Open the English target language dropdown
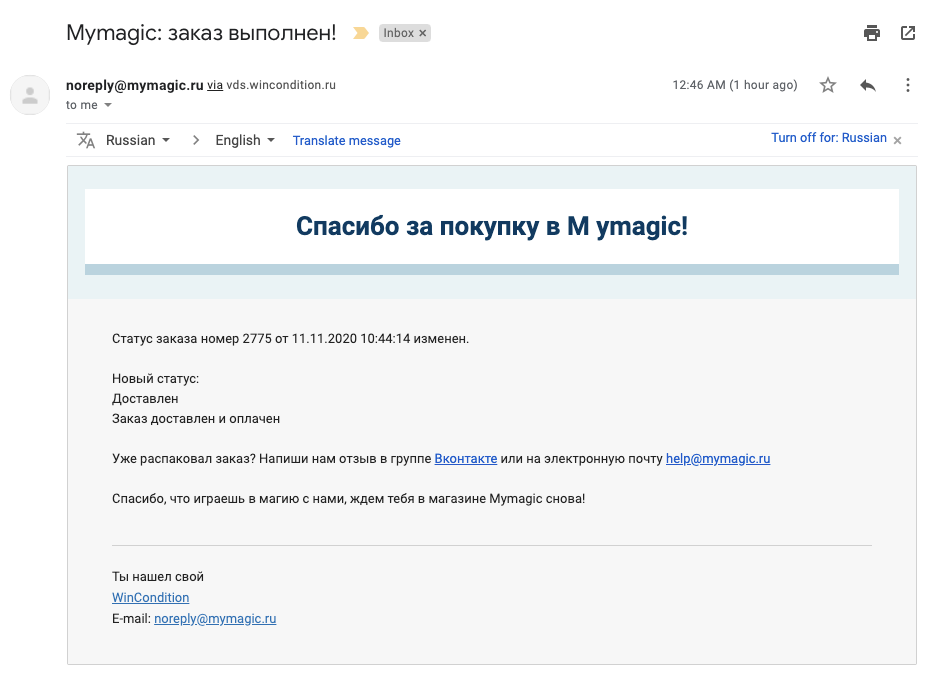 (245, 140)
